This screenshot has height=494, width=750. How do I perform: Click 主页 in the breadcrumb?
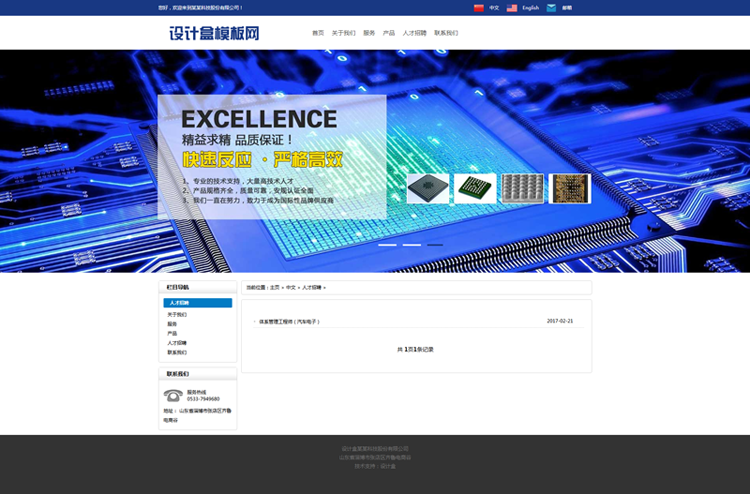click(x=275, y=287)
